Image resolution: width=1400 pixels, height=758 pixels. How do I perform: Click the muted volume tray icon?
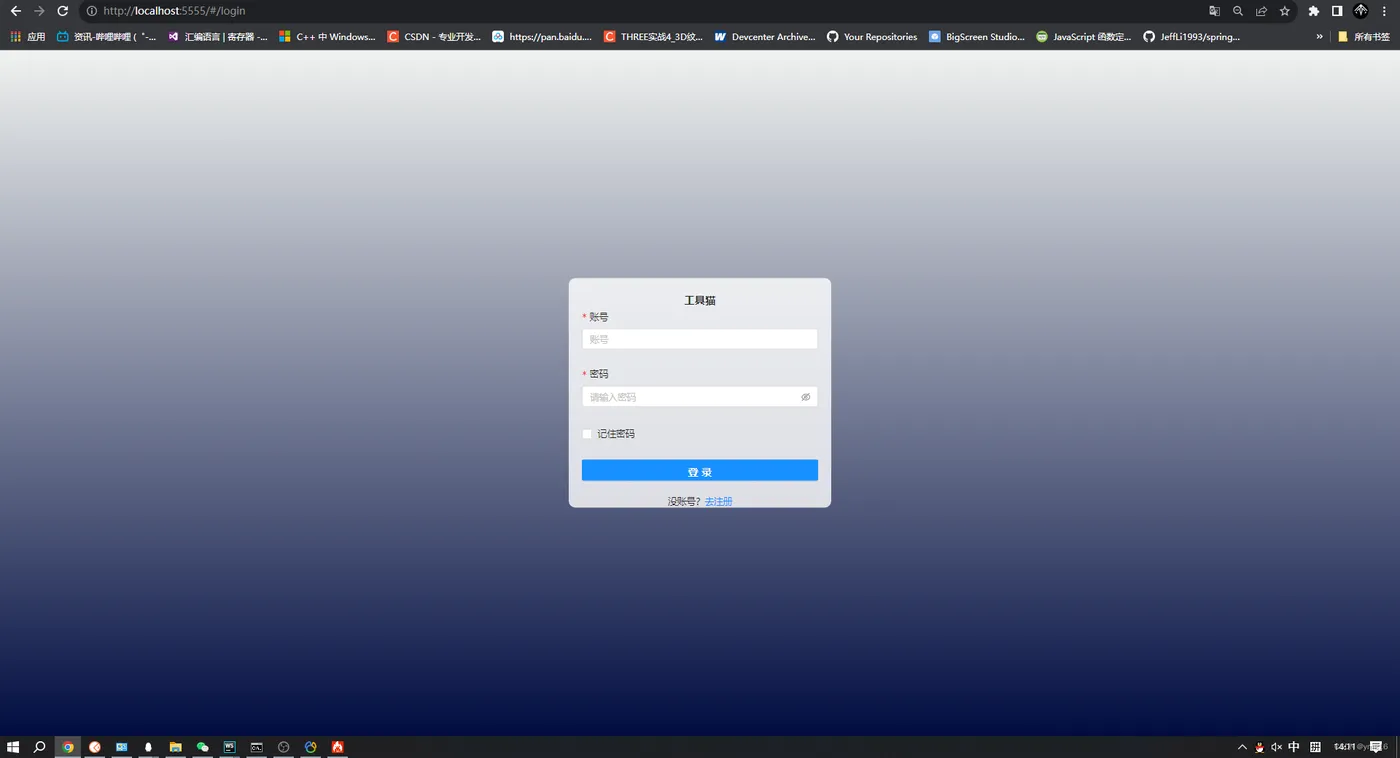[x=1276, y=747]
